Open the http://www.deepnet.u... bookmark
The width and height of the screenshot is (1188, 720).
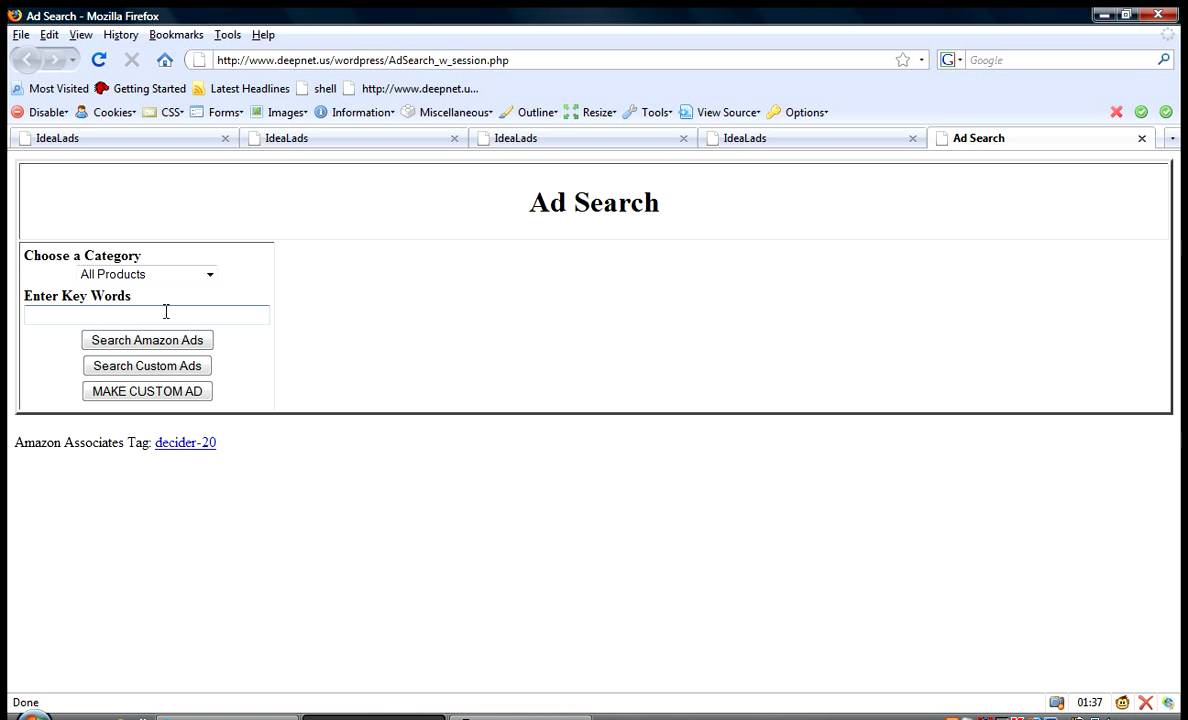411,89
